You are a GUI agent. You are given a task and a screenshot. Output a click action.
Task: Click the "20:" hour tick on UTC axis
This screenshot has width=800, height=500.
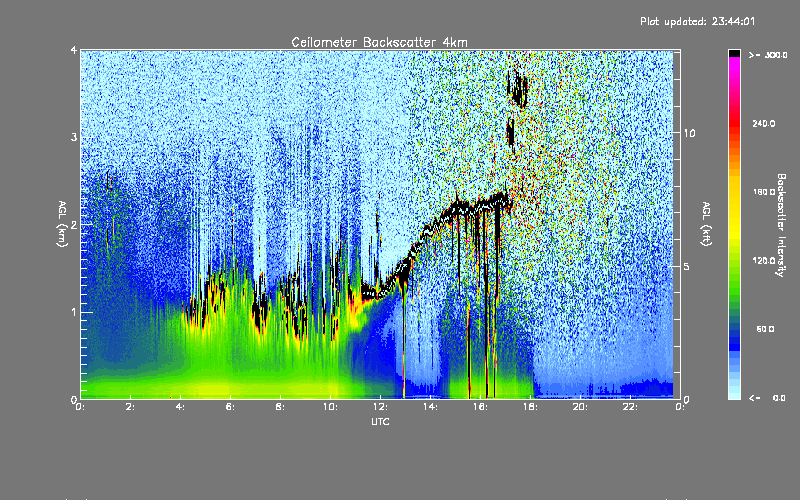point(581,407)
